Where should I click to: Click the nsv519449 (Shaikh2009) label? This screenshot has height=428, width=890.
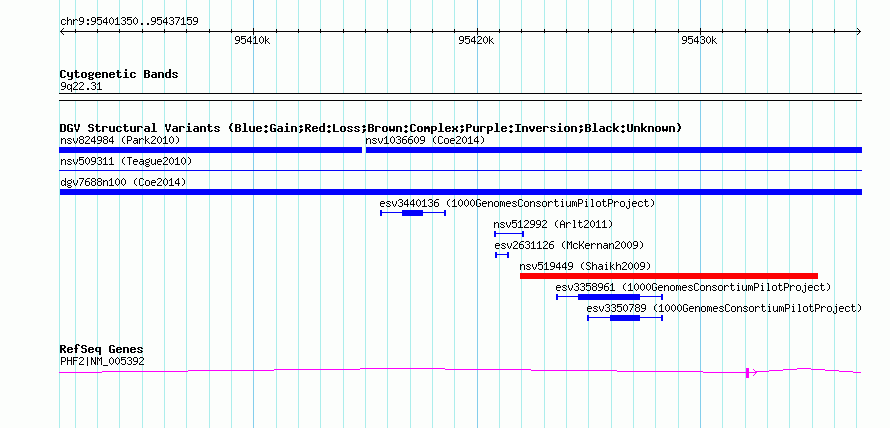tap(585, 266)
